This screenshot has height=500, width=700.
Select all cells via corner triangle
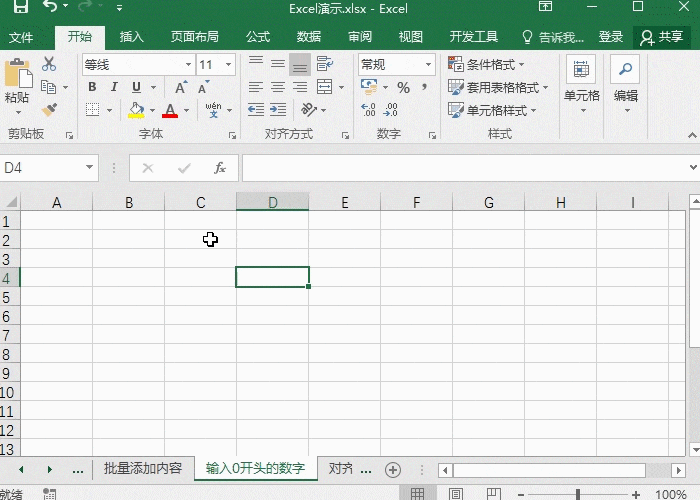point(11,202)
